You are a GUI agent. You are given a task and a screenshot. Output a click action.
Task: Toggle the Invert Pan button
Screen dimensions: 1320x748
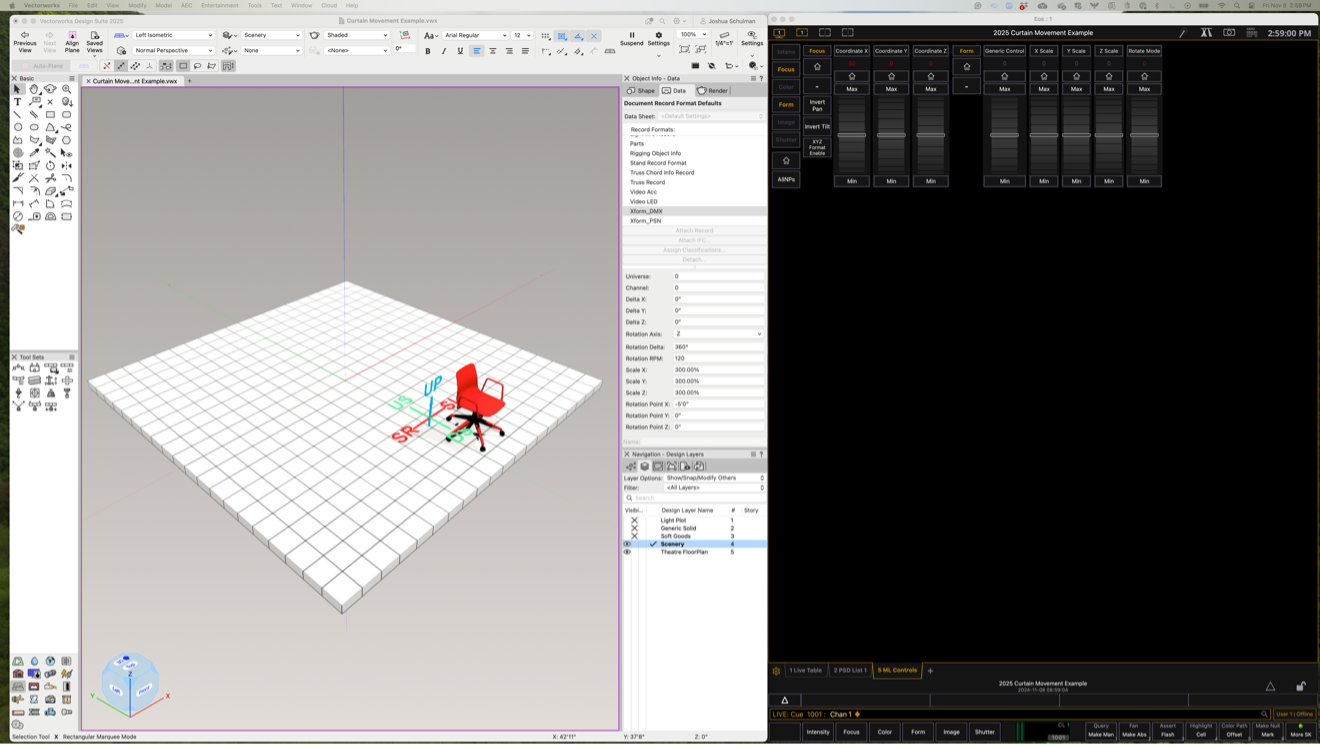pos(817,105)
